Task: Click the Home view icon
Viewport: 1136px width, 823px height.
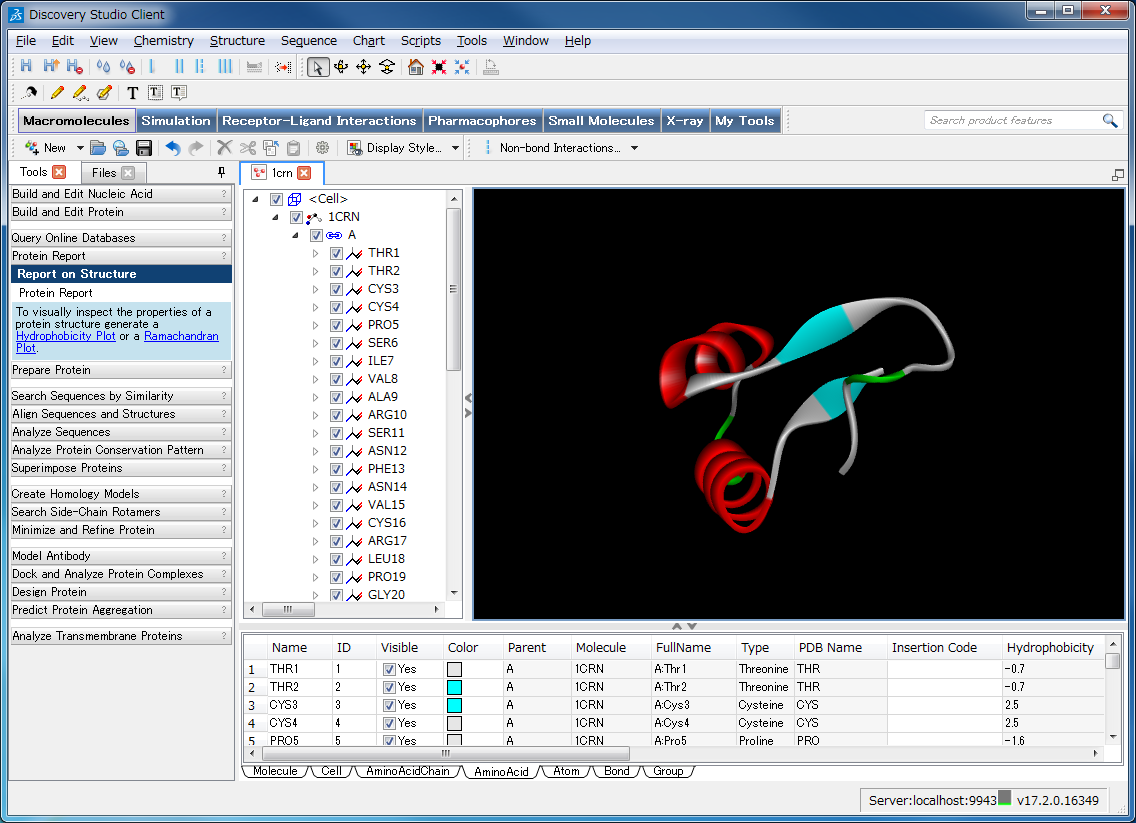Action: (416, 67)
